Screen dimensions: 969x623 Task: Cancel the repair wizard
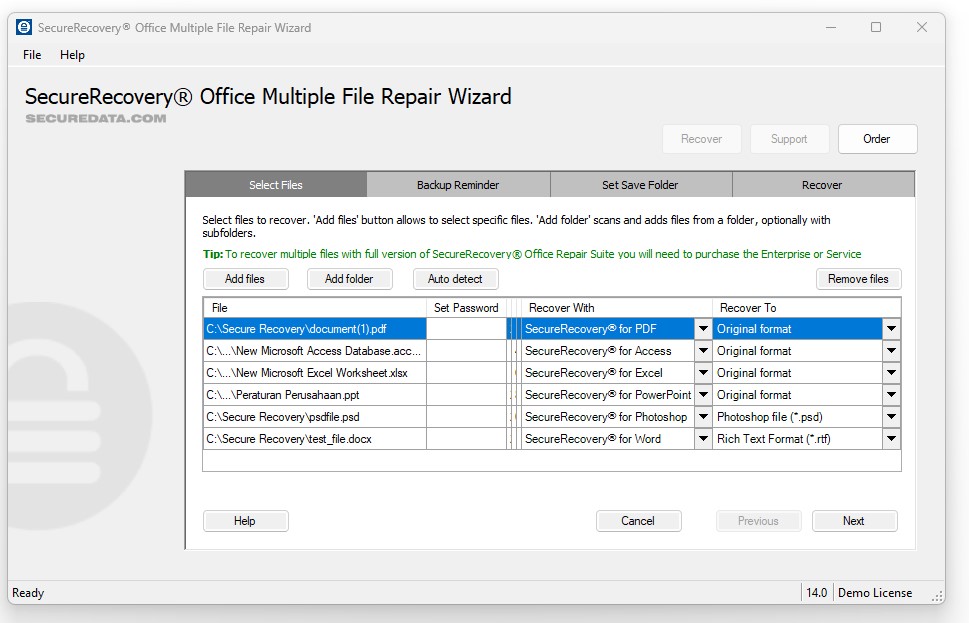pos(638,521)
